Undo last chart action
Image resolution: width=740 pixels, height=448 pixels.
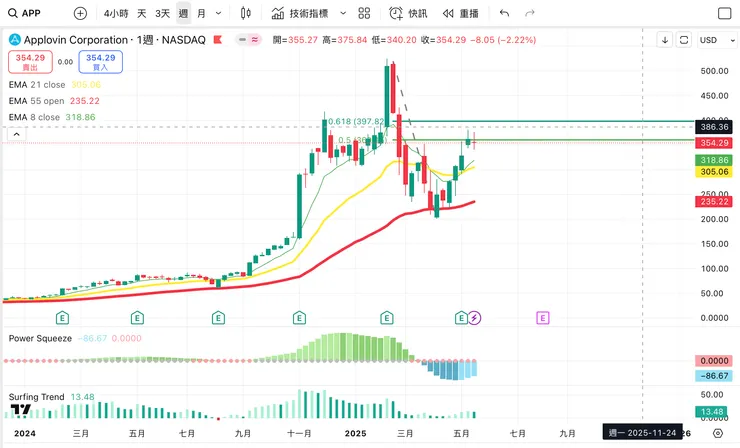[505, 13]
